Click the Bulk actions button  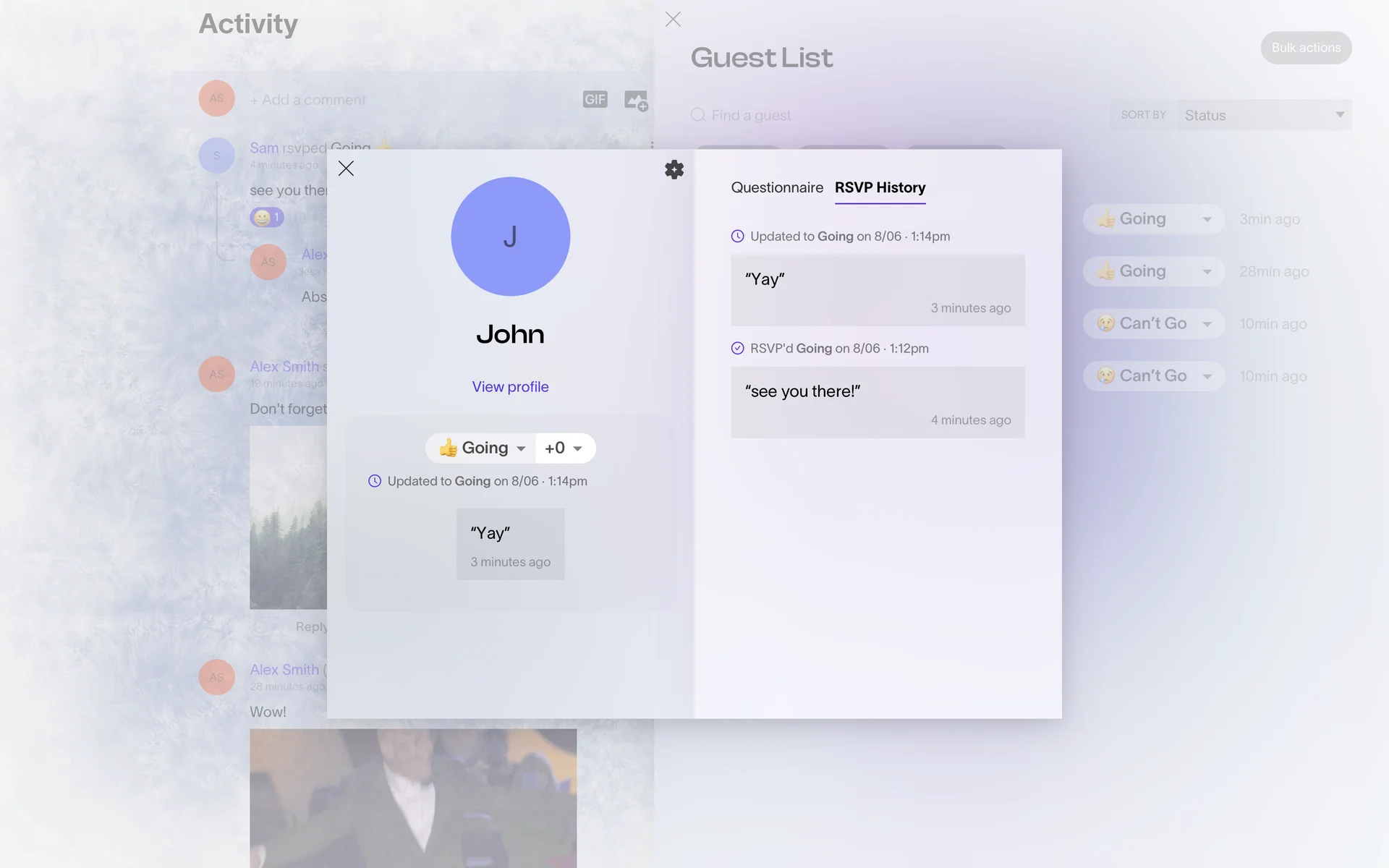click(1305, 48)
